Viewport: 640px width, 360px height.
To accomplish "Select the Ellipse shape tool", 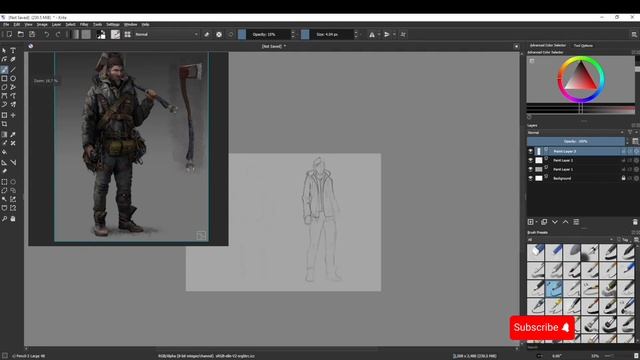I will tap(13, 78).
